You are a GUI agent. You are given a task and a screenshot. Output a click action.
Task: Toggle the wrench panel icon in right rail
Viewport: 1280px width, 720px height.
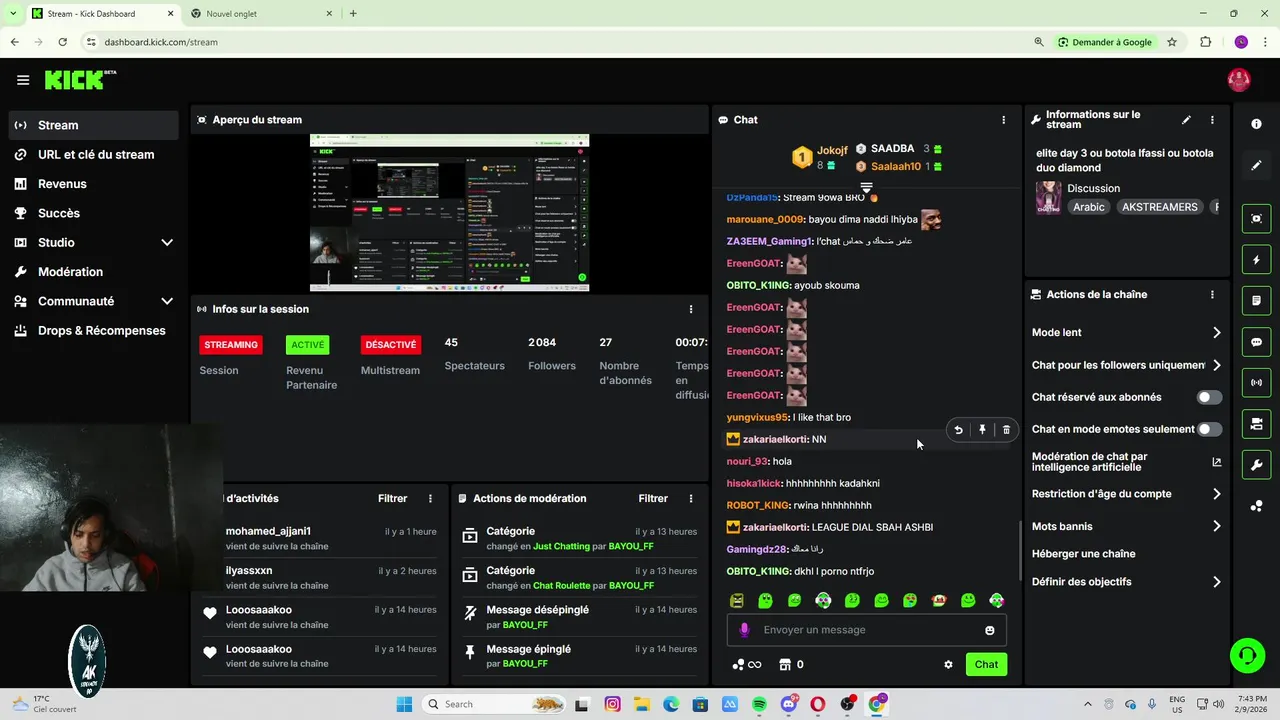1256,465
